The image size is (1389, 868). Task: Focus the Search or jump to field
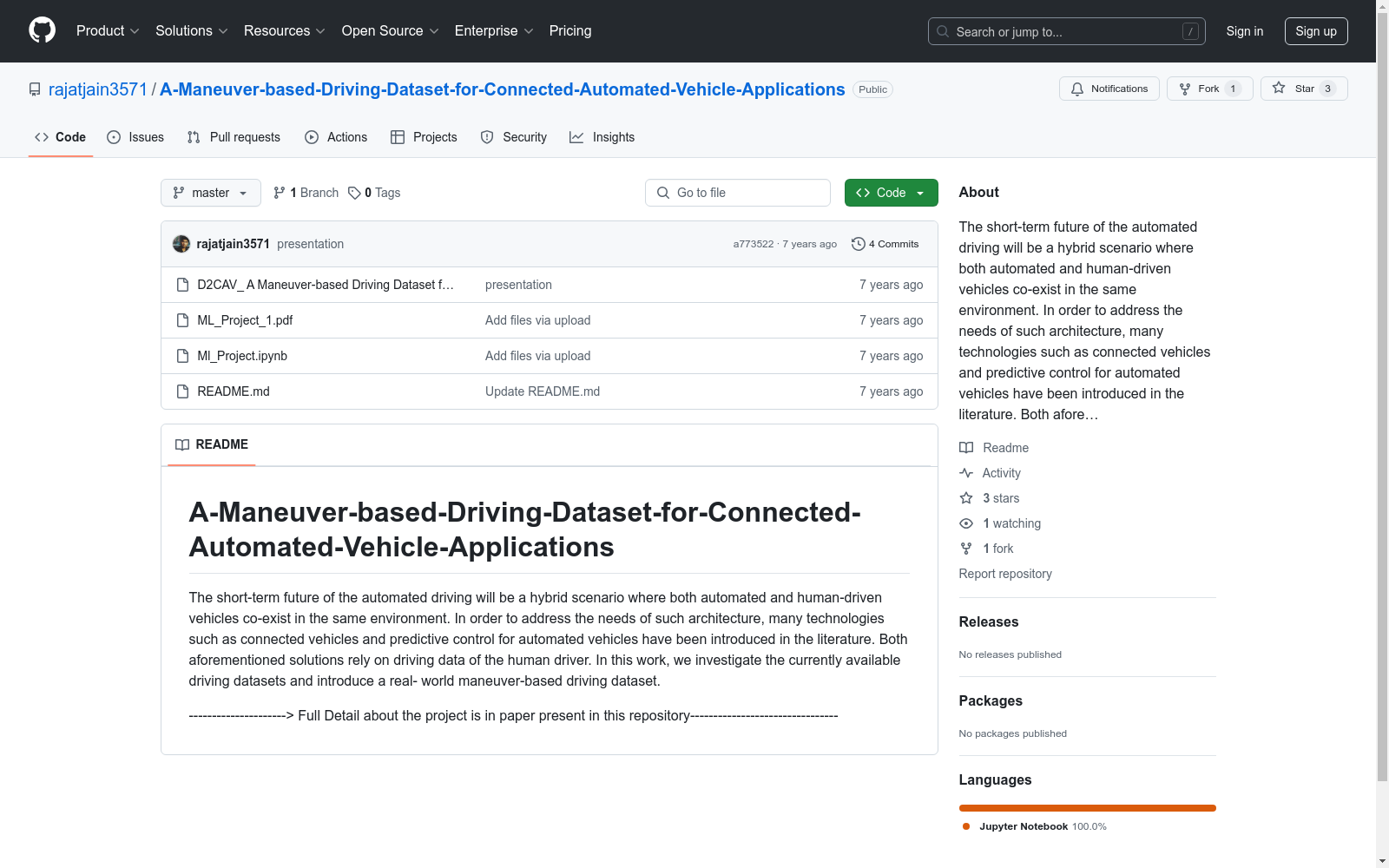click(x=1067, y=31)
